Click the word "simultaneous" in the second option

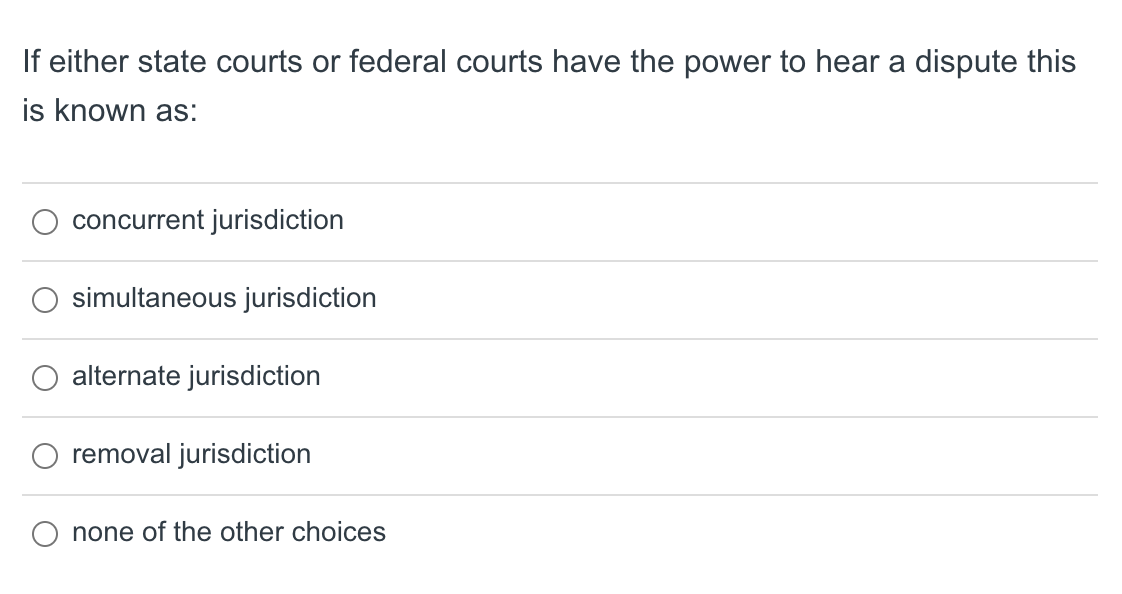(155, 298)
